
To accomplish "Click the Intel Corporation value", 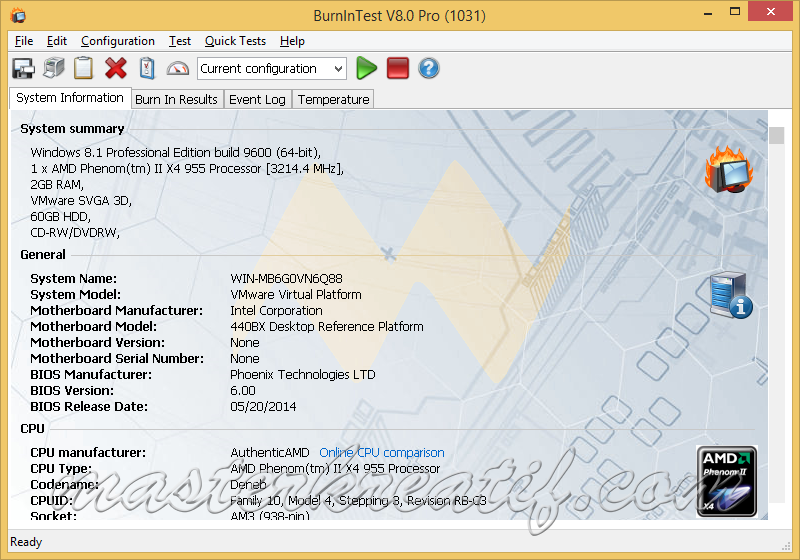I will 276,311.
